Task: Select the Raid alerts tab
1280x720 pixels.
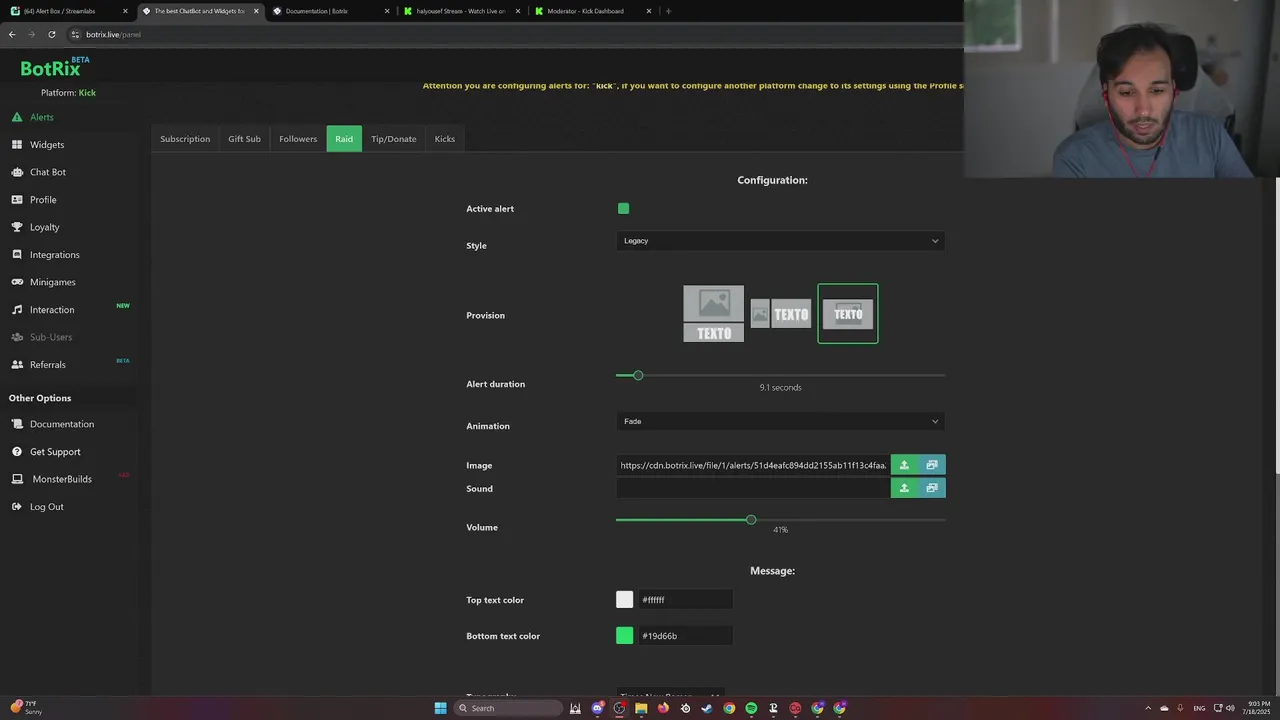Action: click(x=344, y=139)
